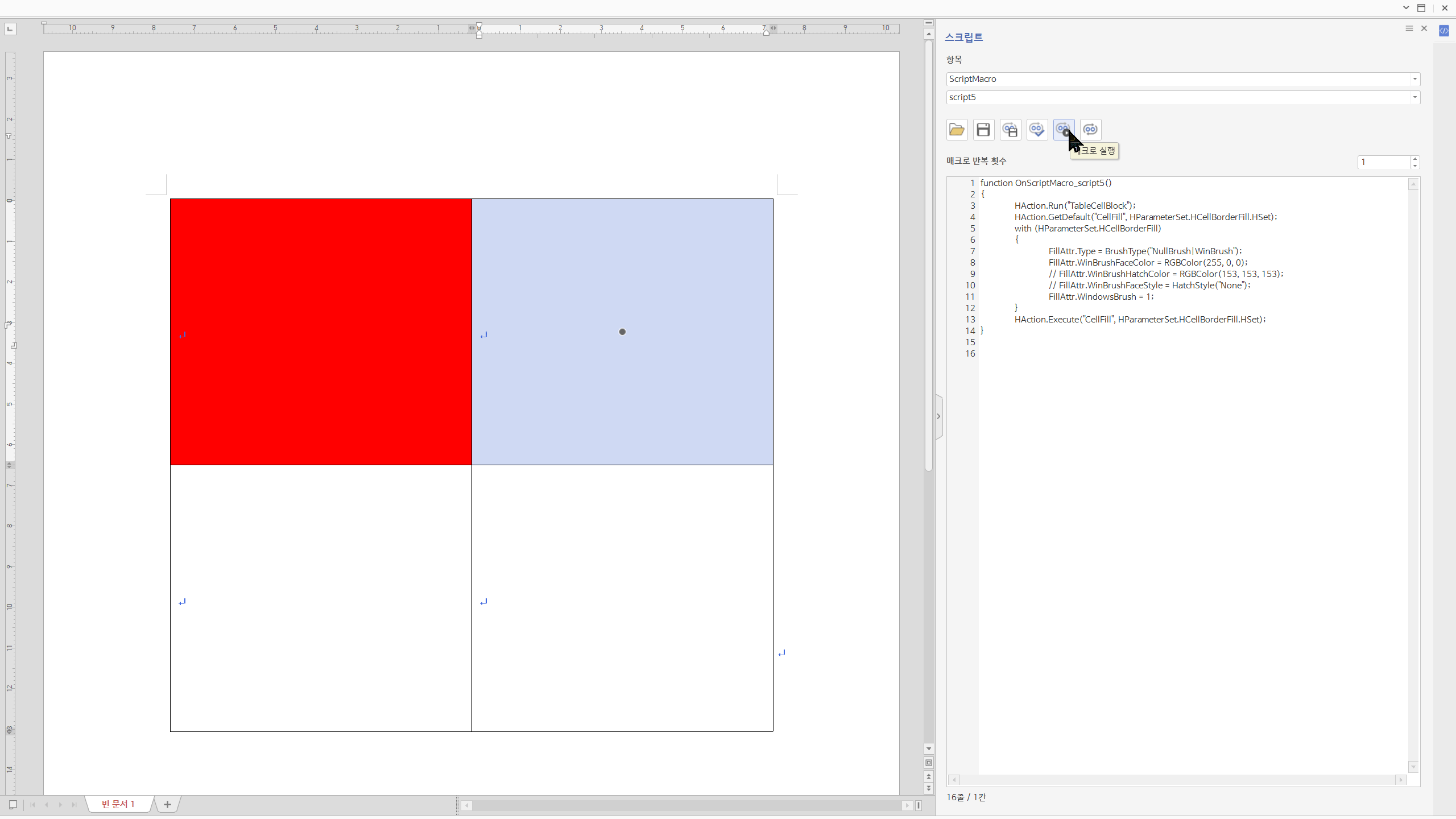
Task: Click the save-macro icon with disk overlay
Action: coord(1010,130)
